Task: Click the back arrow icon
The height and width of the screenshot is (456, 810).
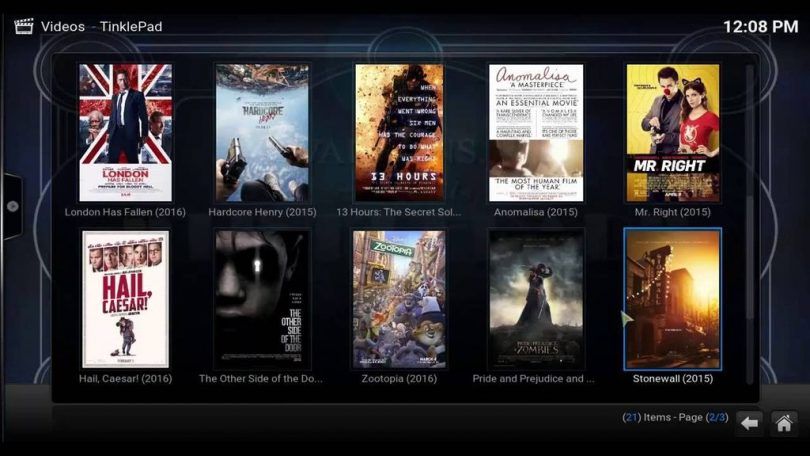Action: tap(749, 423)
